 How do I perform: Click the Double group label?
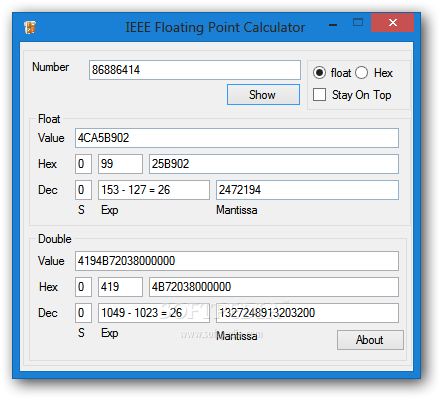tap(55, 239)
